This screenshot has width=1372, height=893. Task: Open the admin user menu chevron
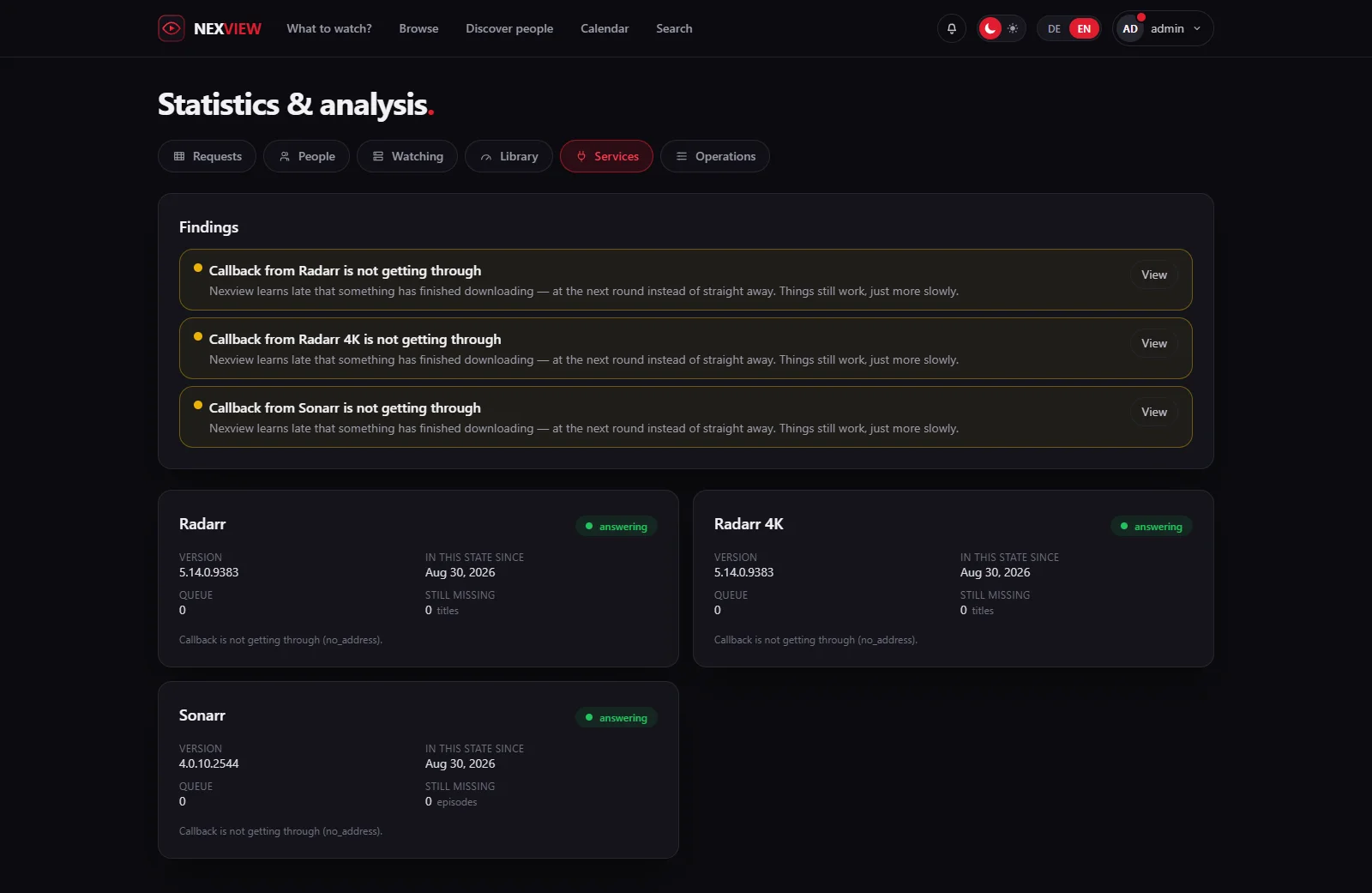pos(1197,28)
